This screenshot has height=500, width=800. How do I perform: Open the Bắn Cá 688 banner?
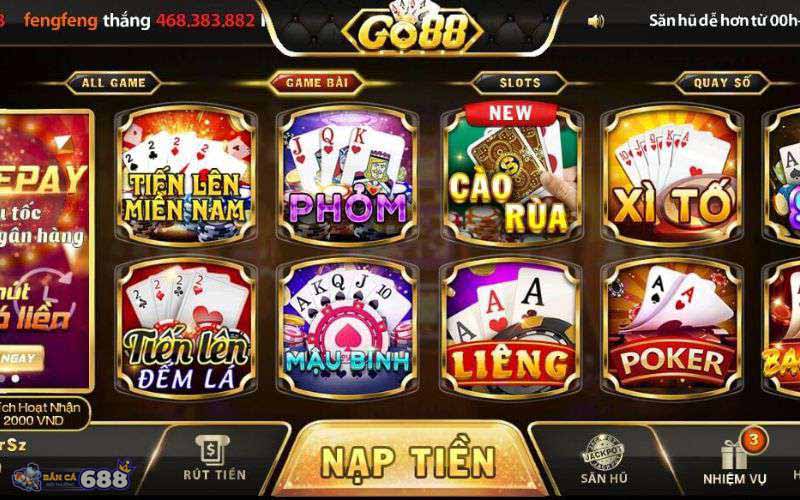73,477
